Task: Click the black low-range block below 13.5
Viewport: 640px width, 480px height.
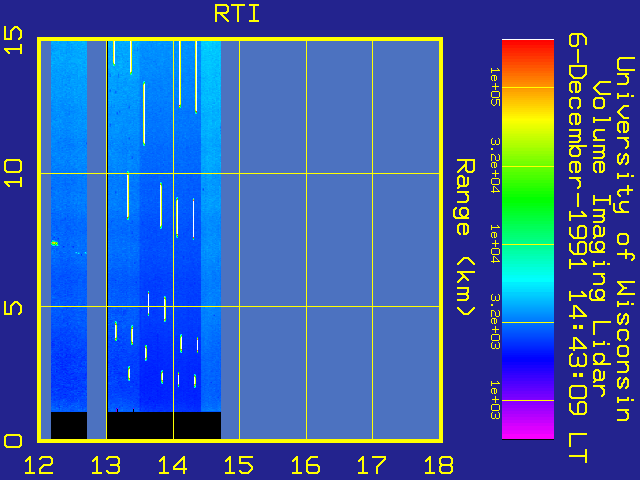Action: click(x=164, y=425)
